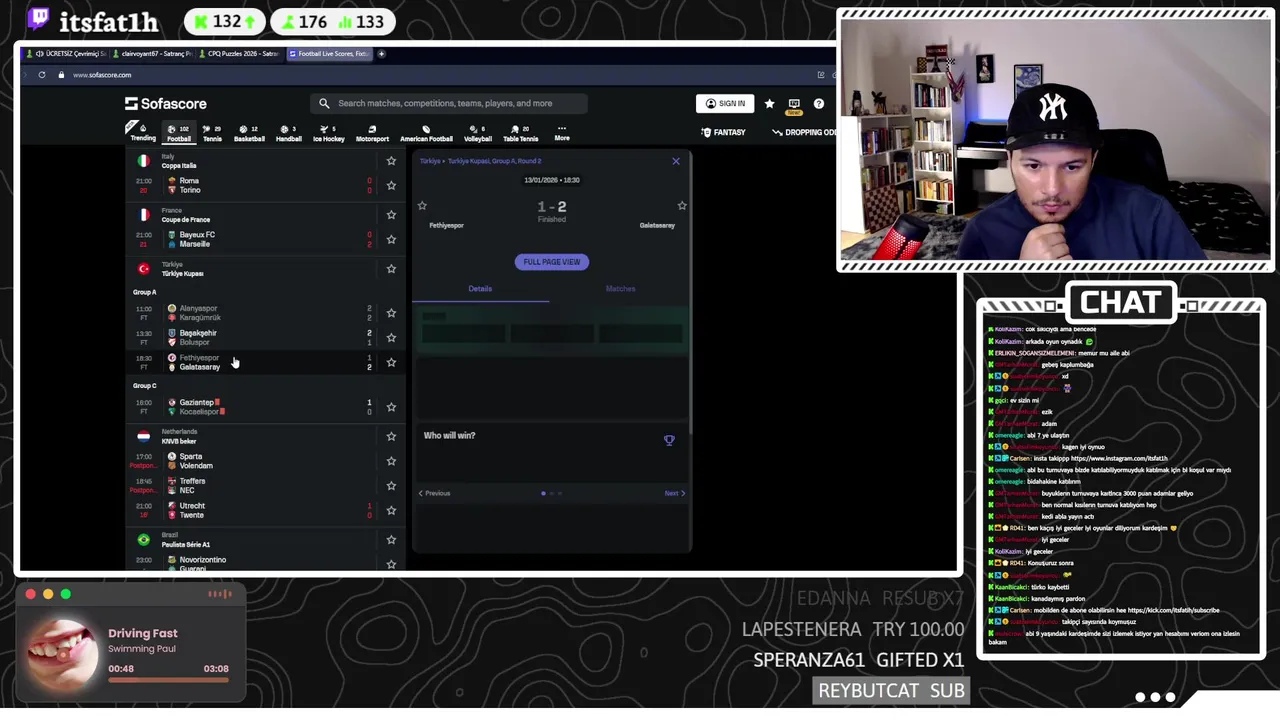
Task: Toggle favorite star for KNVB beker league
Action: (x=391, y=436)
